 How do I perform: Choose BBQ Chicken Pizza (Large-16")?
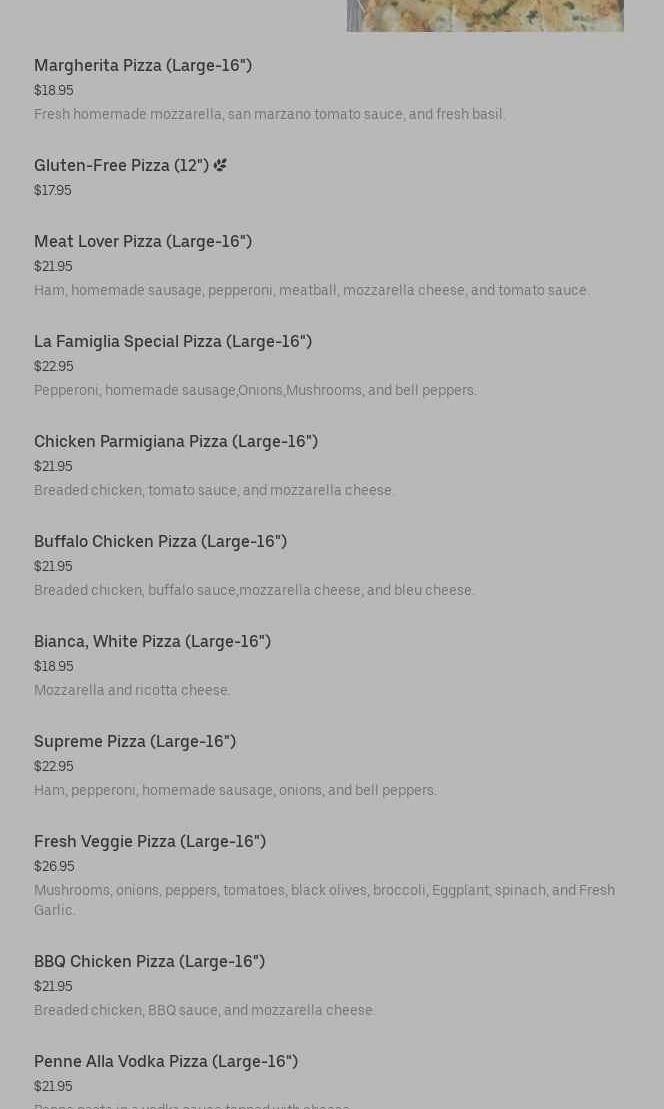(149, 962)
